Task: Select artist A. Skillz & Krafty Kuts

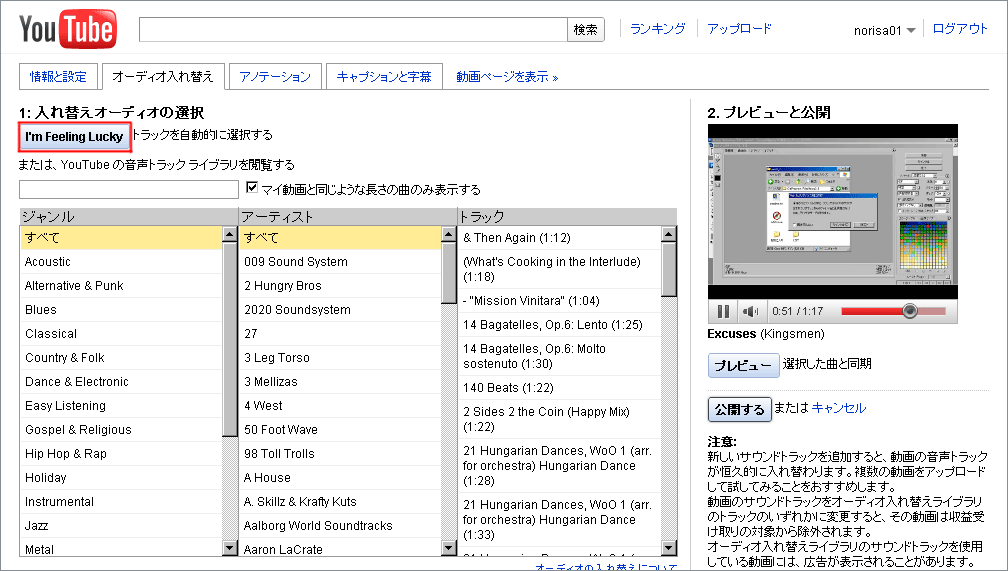Action: tap(340, 502)
